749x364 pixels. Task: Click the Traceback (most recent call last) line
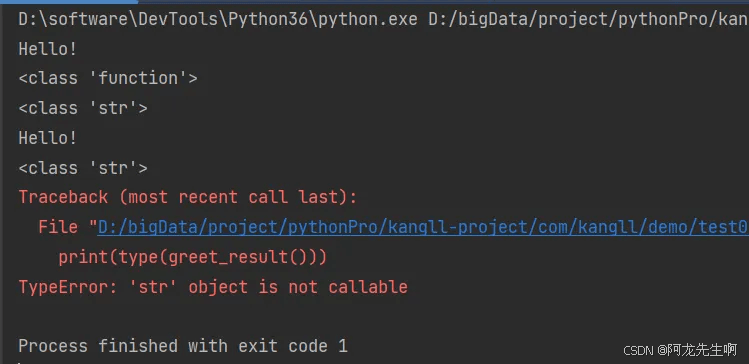[x=188, y=197]
